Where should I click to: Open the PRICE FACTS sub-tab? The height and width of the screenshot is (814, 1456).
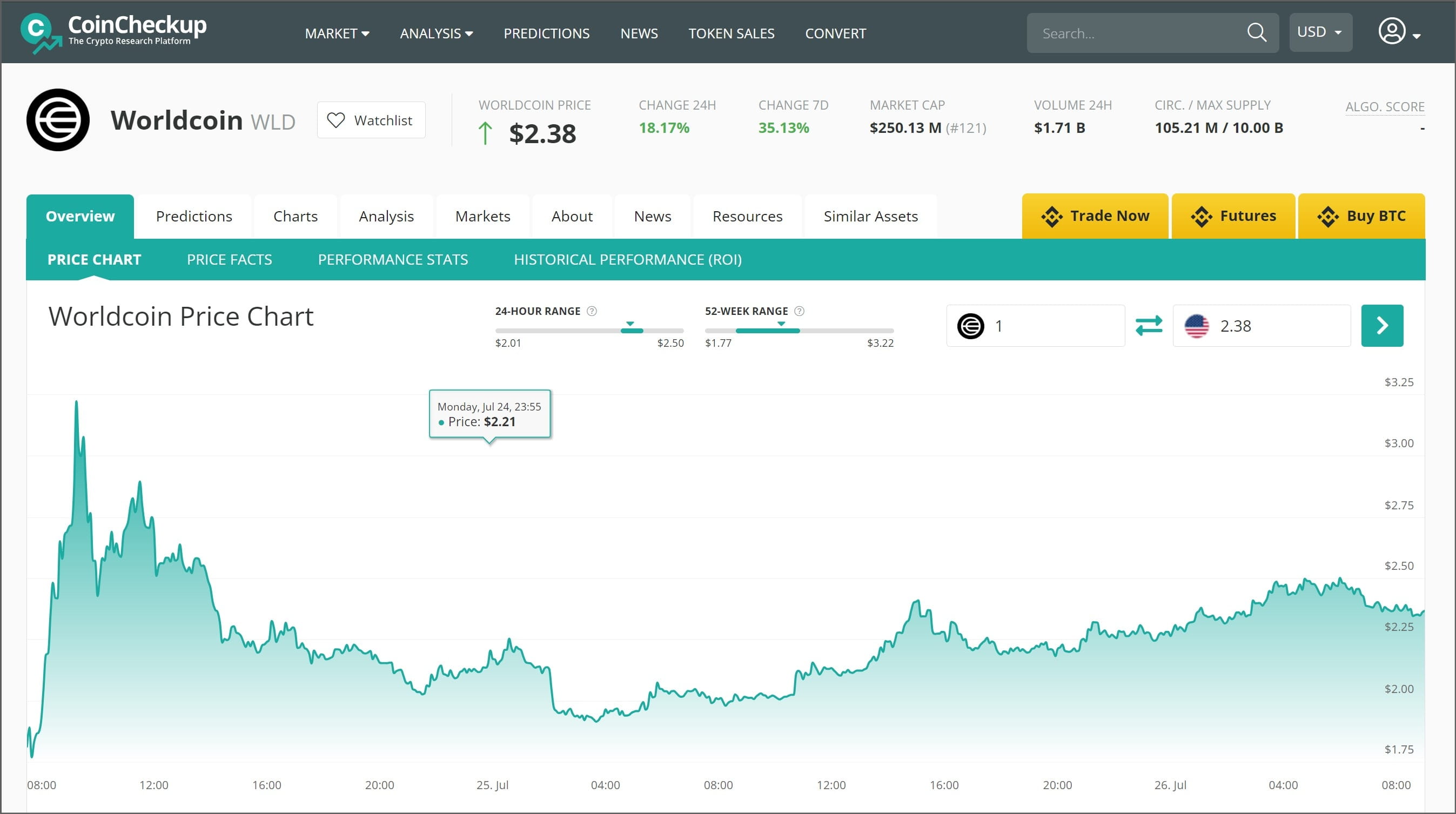(229, 259)
